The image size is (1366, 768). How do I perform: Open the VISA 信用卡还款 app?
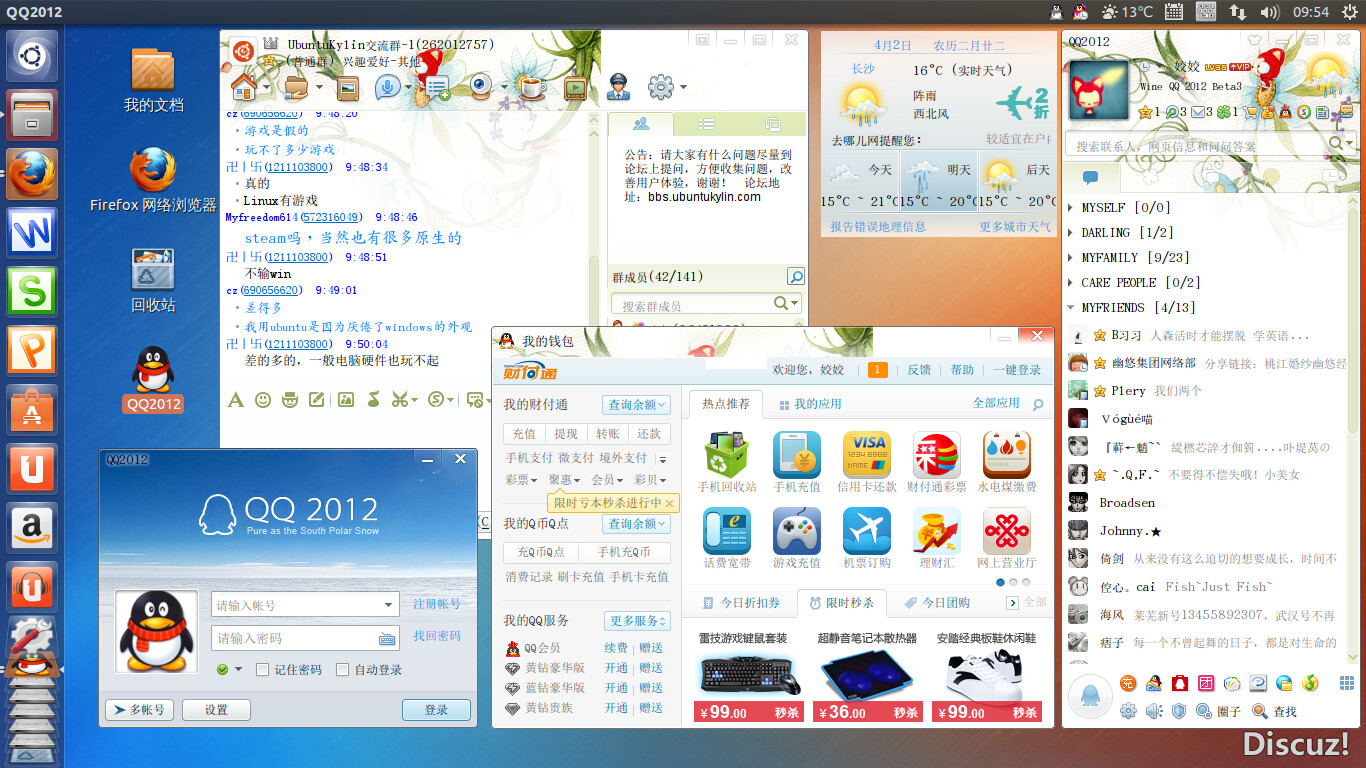[867, 455]
